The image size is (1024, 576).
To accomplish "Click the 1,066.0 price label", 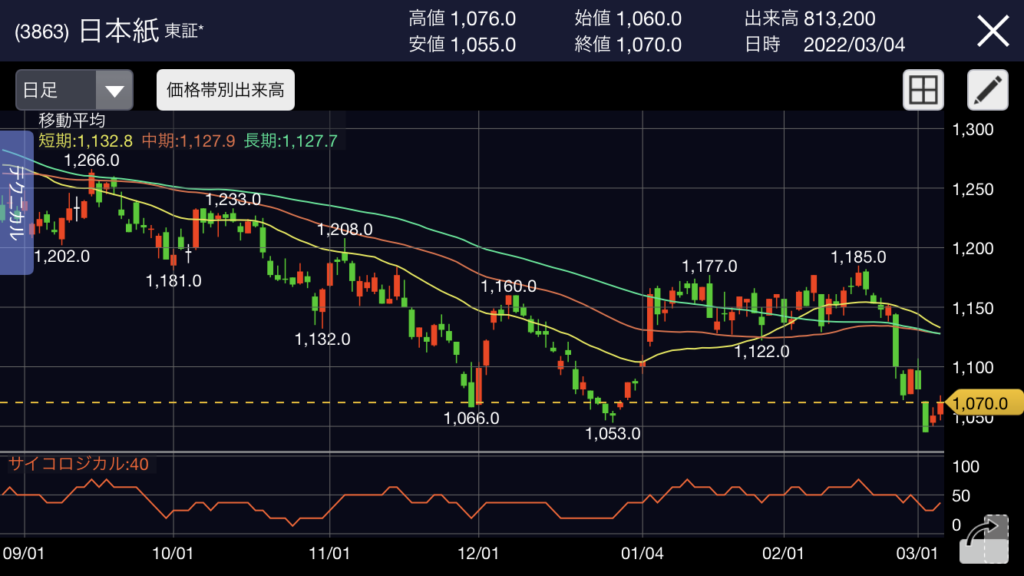I will (x=472, y=418).
